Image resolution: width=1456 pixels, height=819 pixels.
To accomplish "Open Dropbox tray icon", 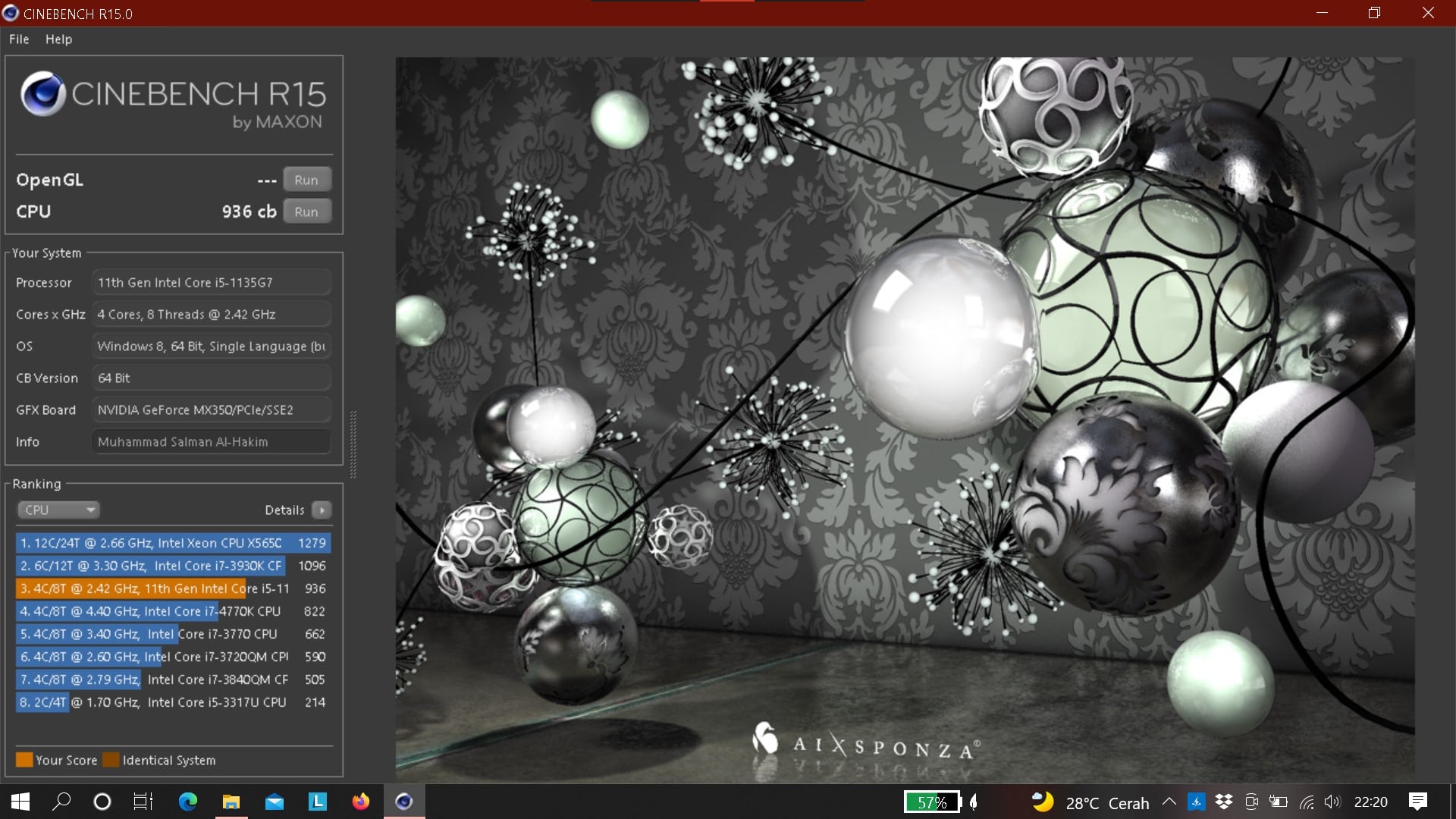I will coord(1223,802).
